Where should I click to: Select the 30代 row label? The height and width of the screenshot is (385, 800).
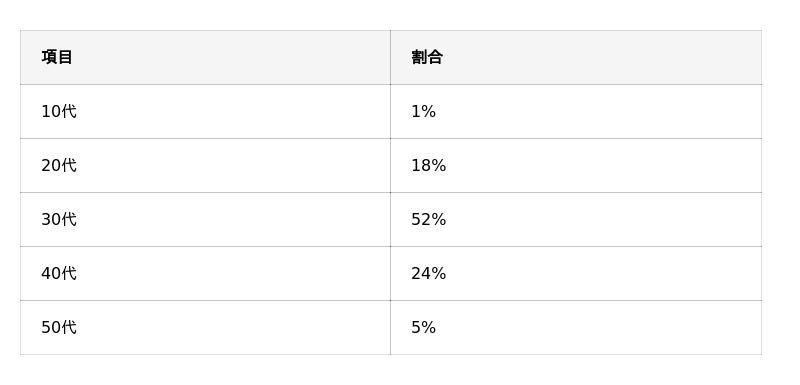click(59, 219)
